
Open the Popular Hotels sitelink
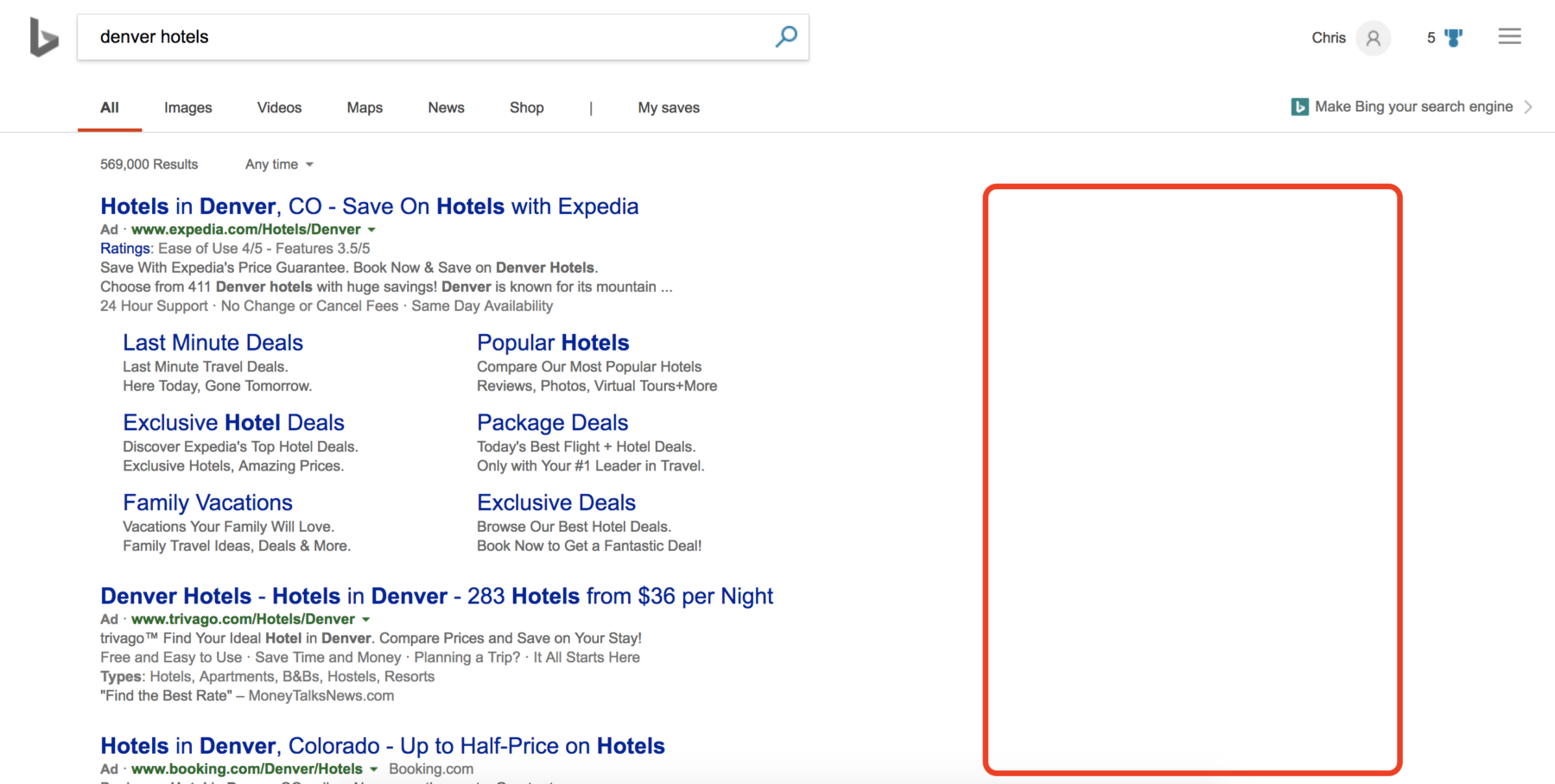[x=553, y=343]
